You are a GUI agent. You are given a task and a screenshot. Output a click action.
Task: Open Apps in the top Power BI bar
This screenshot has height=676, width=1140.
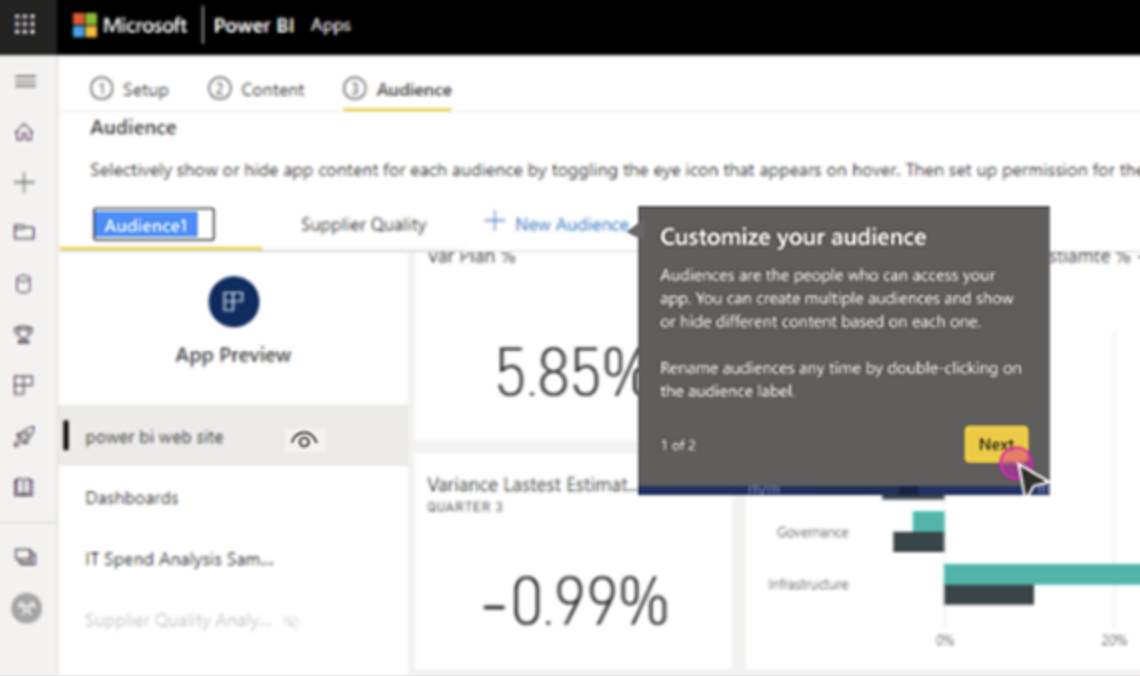pos(331,26)
